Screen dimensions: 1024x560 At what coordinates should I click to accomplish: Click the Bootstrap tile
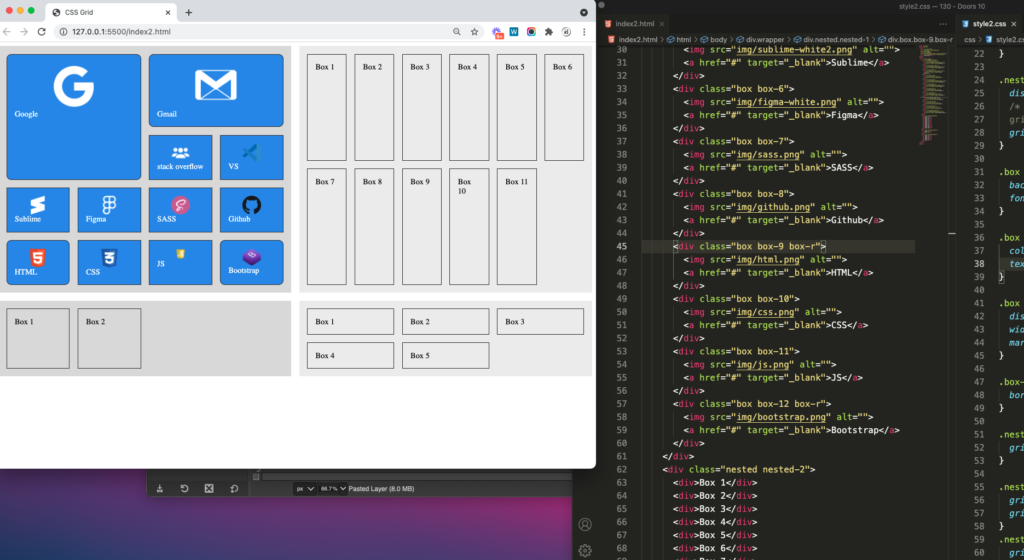(251, 262)
